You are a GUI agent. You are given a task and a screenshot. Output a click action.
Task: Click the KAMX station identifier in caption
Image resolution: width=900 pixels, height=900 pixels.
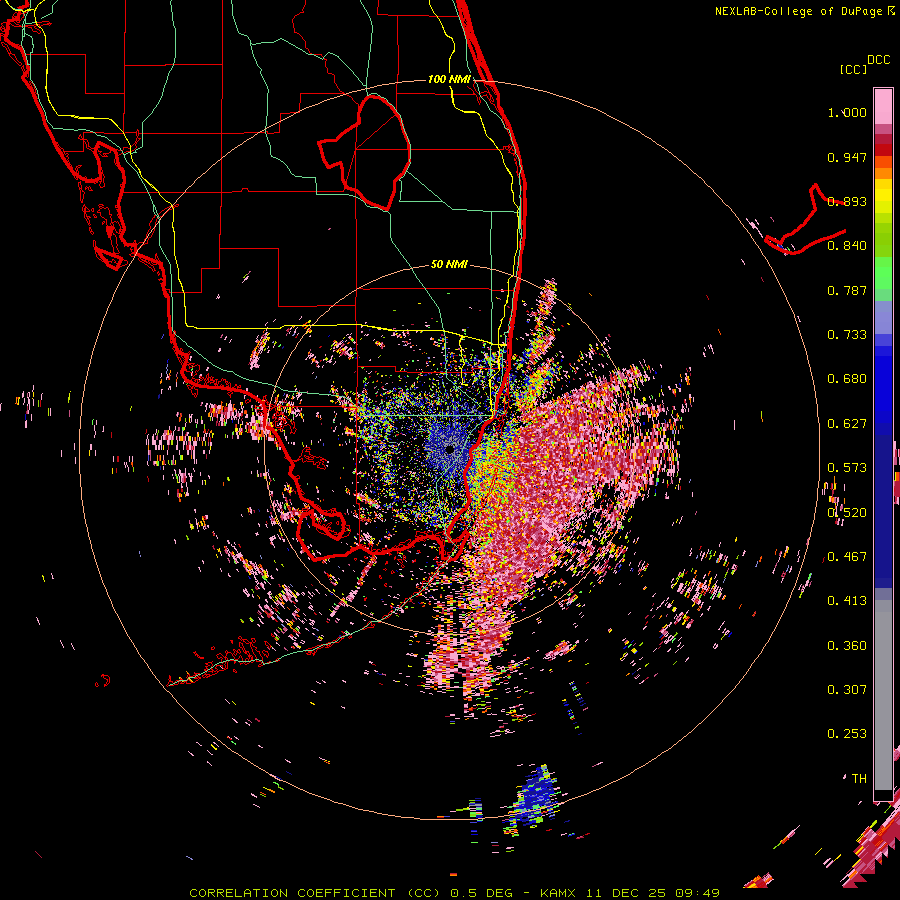[x=559, y=893]
